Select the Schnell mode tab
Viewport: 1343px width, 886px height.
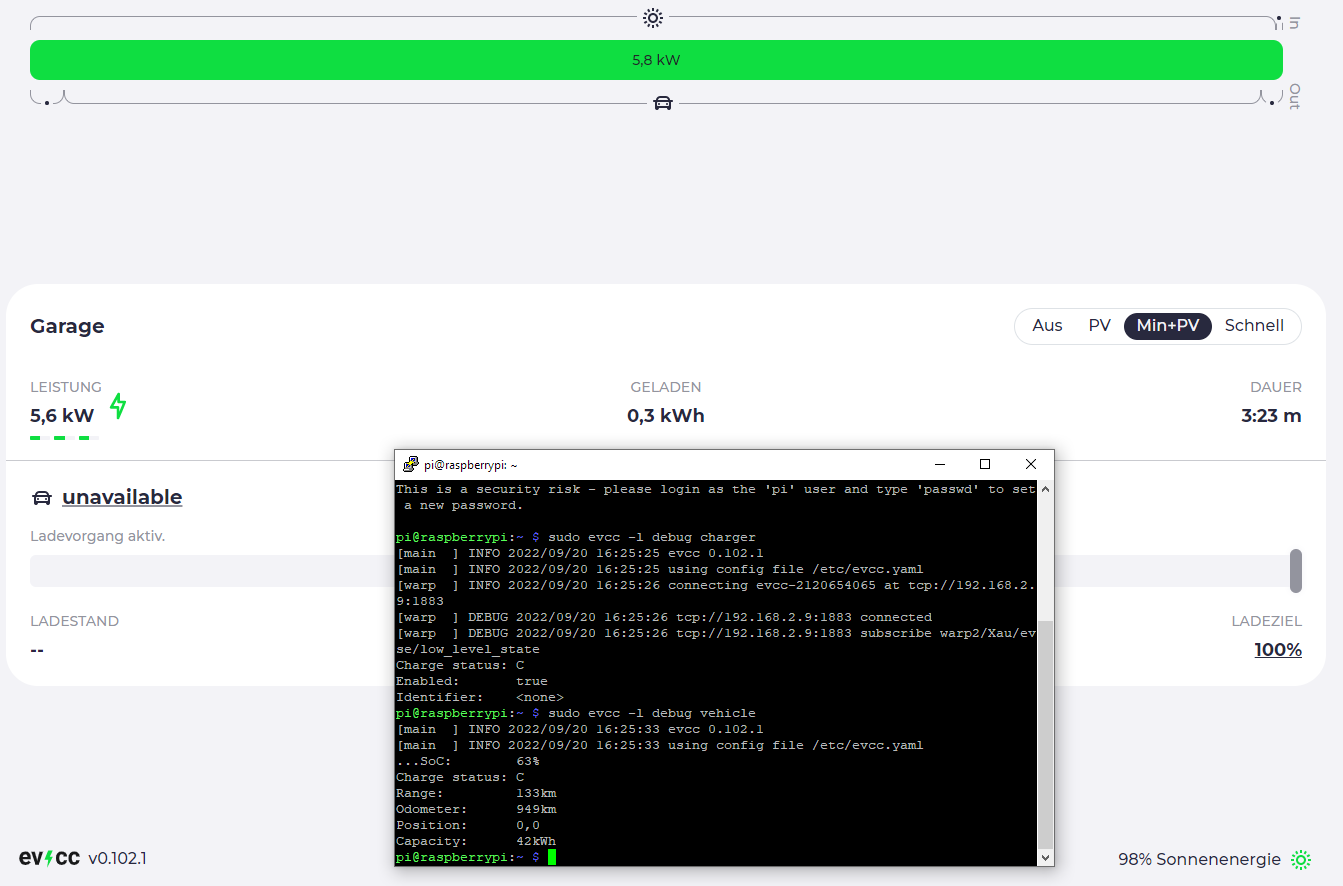[x=1254, y=325]
